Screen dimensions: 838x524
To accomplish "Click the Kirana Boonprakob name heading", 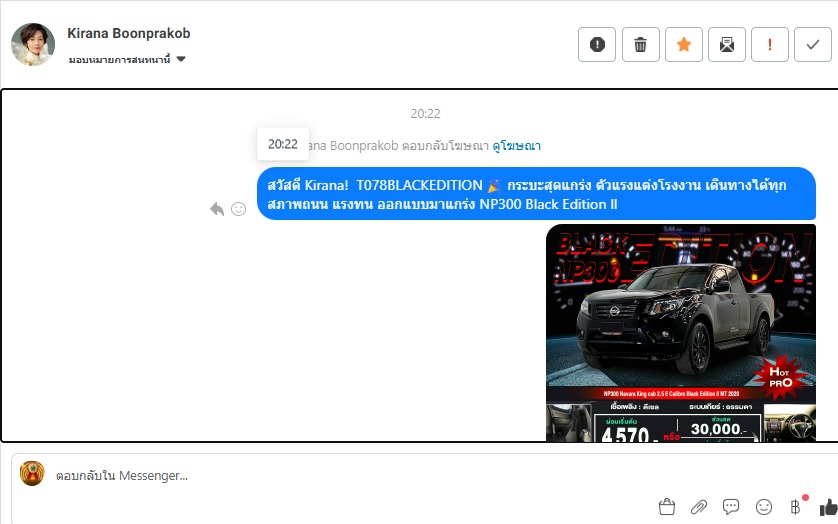I will point(129,33).
